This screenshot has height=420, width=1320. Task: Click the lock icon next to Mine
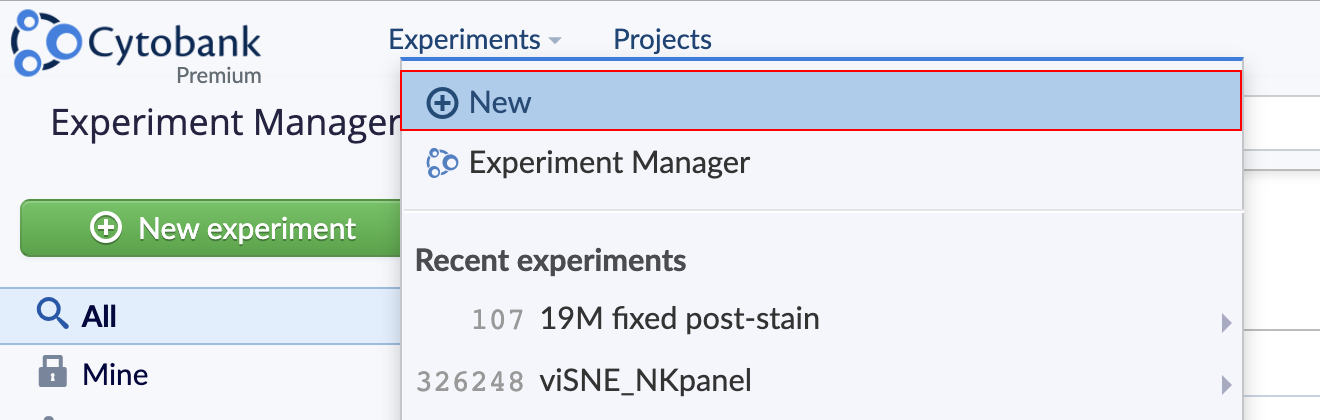click(x=52, y=374)
